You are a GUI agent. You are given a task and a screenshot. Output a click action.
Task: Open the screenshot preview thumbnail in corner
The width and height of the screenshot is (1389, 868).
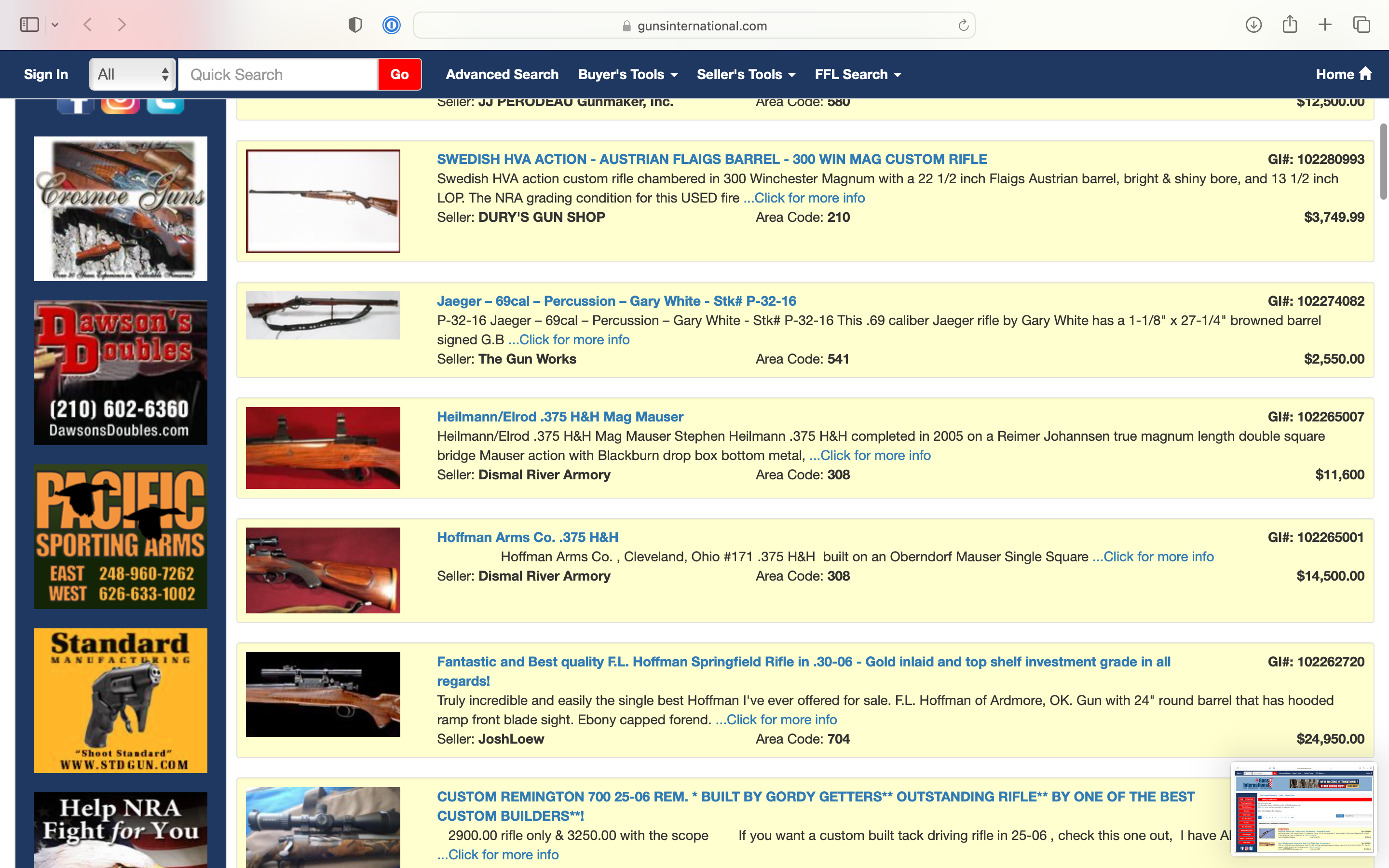point(1304,810)
